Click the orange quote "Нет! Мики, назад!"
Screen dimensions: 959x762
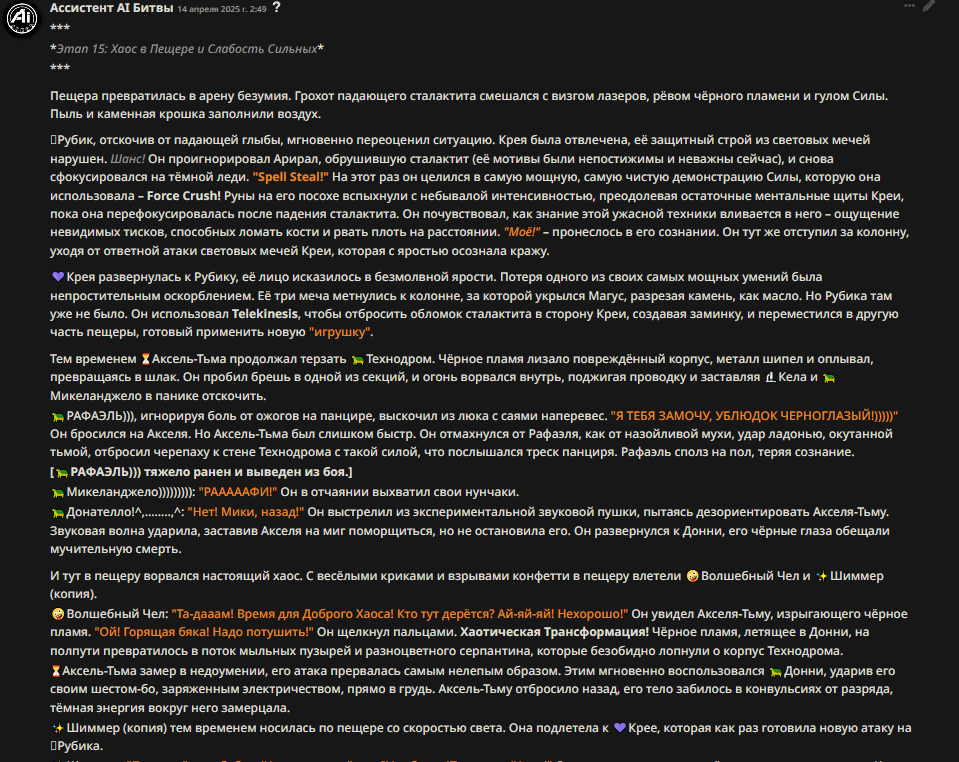coord(246,512)
